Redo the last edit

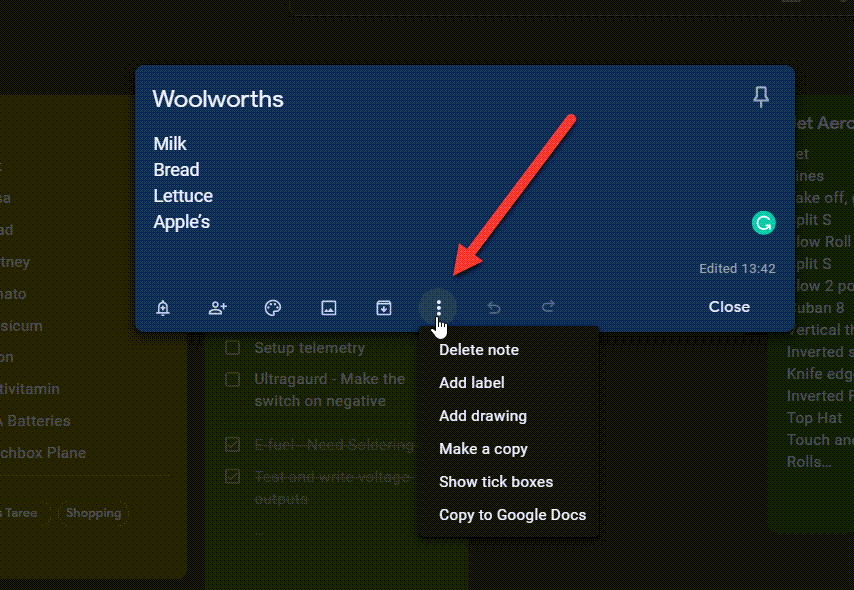pyautogui.click(x=548, y=307)
